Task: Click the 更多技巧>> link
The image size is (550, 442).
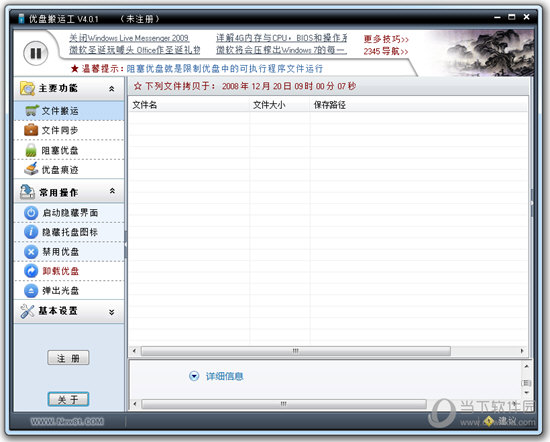Action: click(386, 39)
